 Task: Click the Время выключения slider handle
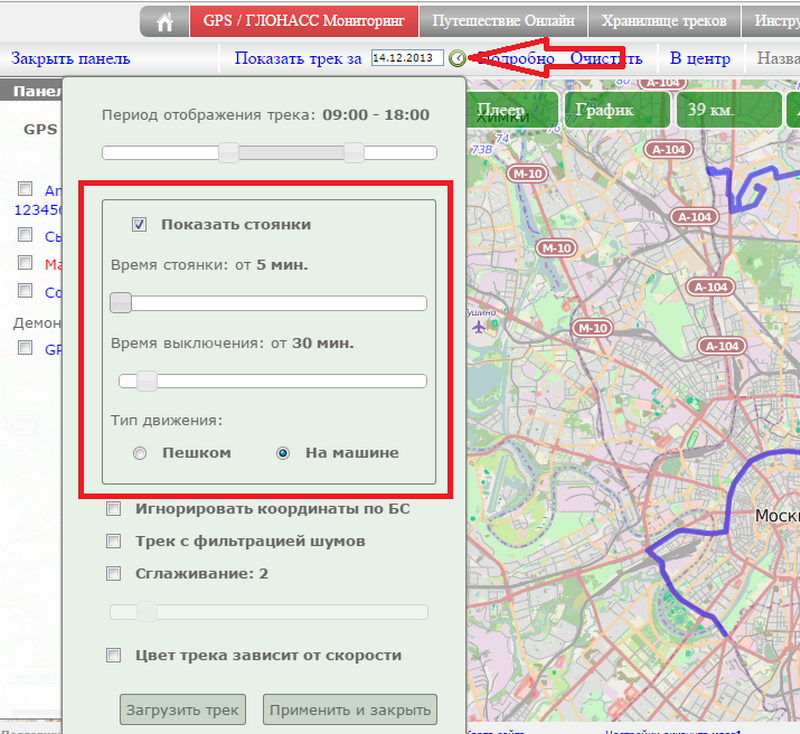pos(146,380)
